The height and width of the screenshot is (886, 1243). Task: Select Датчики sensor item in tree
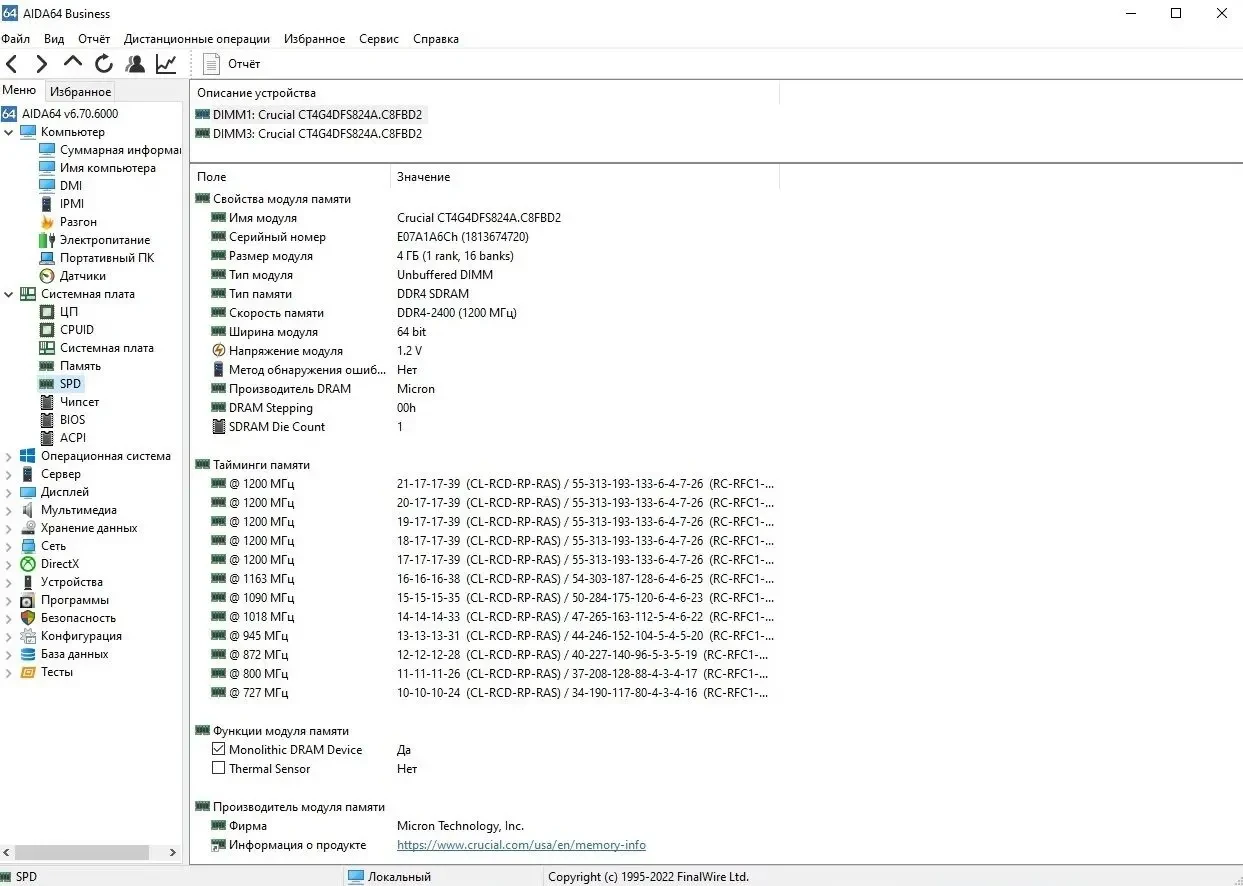[x=82, y=276]
